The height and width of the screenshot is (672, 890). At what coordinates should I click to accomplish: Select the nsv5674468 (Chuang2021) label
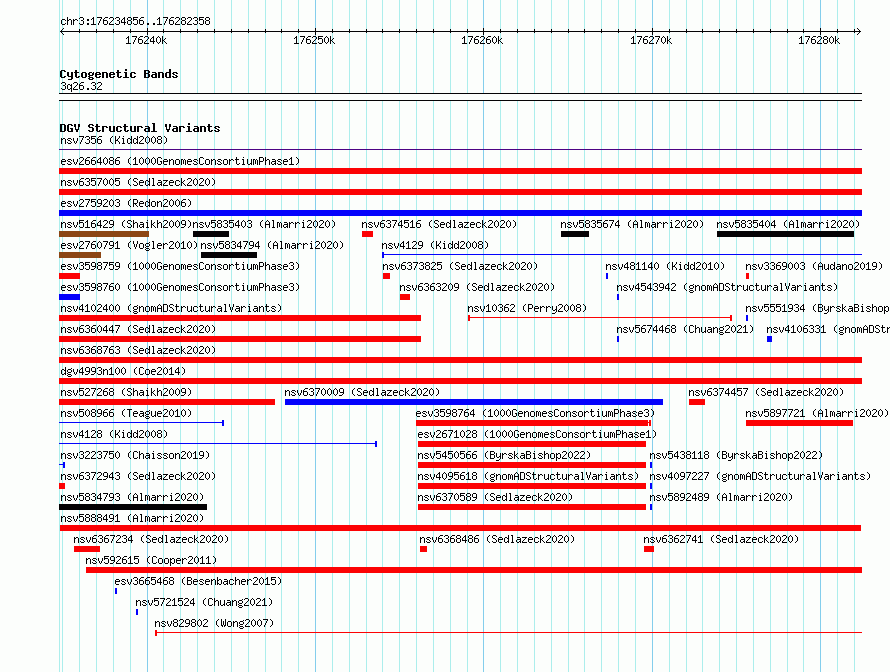685,329
